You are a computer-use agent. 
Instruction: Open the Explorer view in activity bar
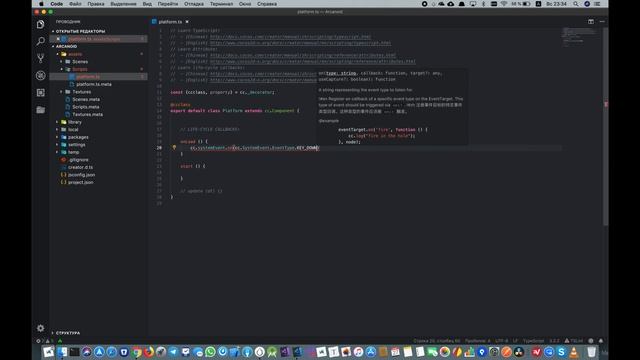(x=40, y=24)
